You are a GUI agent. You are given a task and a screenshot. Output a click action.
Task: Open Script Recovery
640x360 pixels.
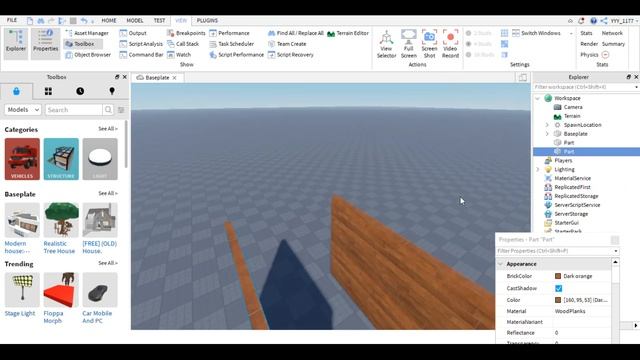tap(291, 55)
